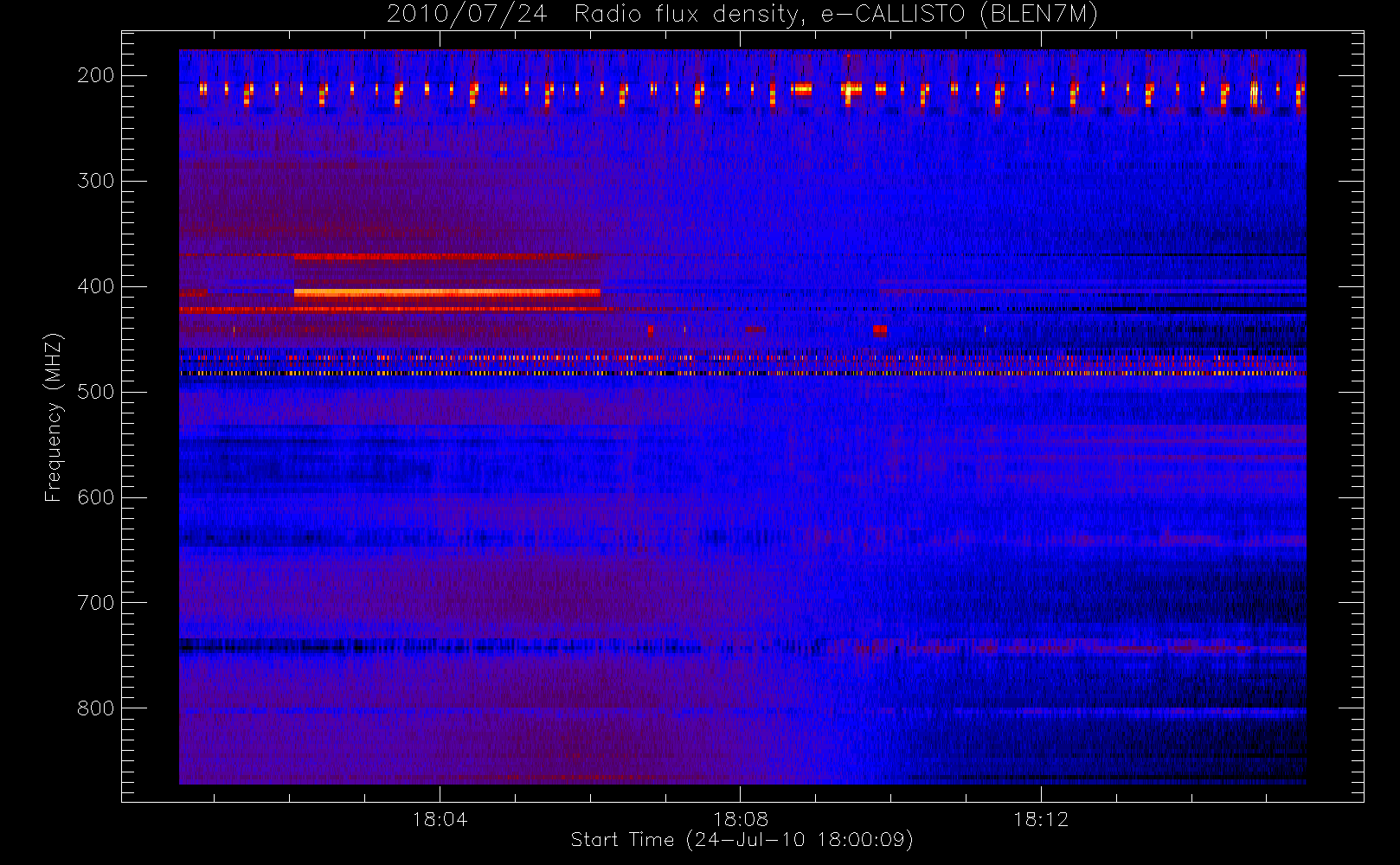
Task: Click the 'Start Time (24-Jul-10 18:00:09)' axis label
Action: (x=742, y=840)
